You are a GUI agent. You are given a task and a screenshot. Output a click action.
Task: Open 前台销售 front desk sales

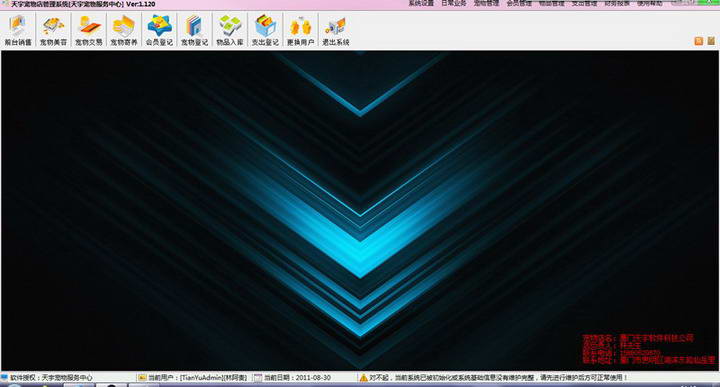pos(18,30)
